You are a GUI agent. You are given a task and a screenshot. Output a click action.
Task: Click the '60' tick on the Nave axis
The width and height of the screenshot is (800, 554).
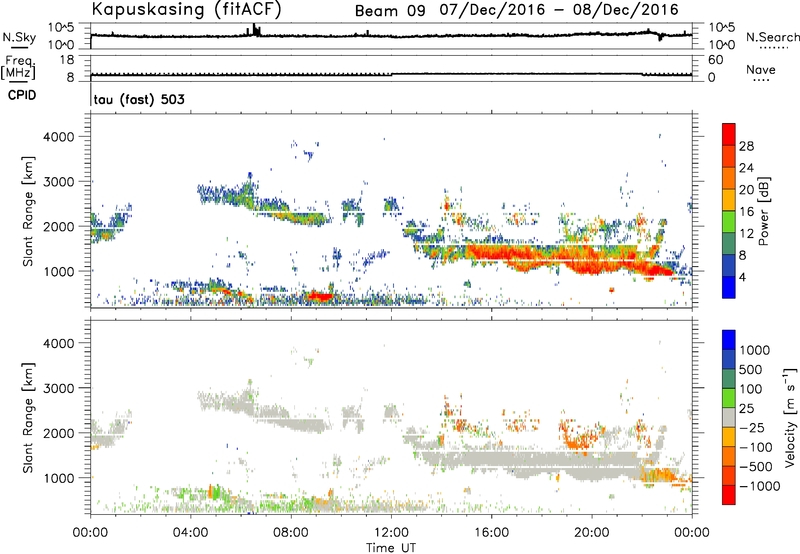[716, 60]
